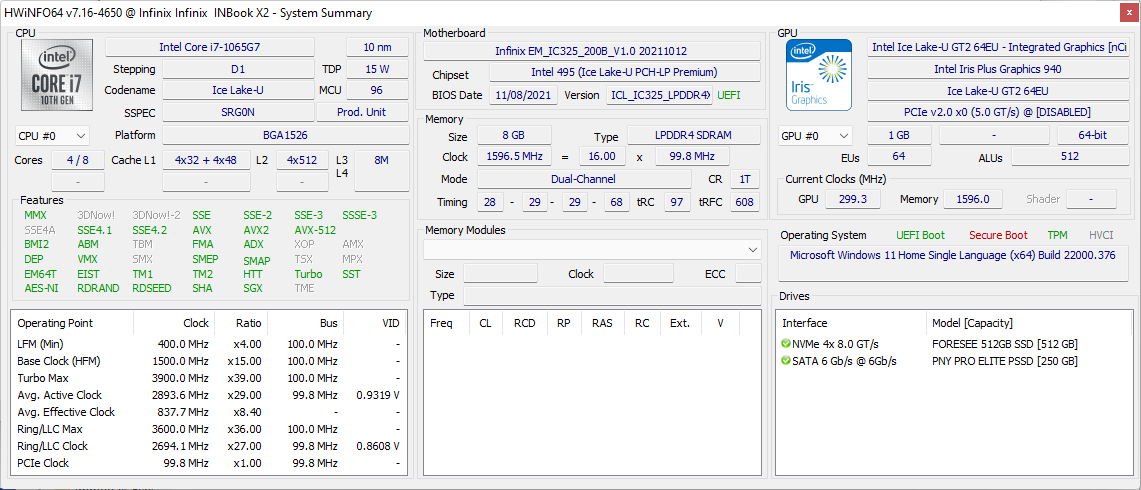Close the System Summary window
Screen dimensions: 1141x490
[x=1127, y=12]
